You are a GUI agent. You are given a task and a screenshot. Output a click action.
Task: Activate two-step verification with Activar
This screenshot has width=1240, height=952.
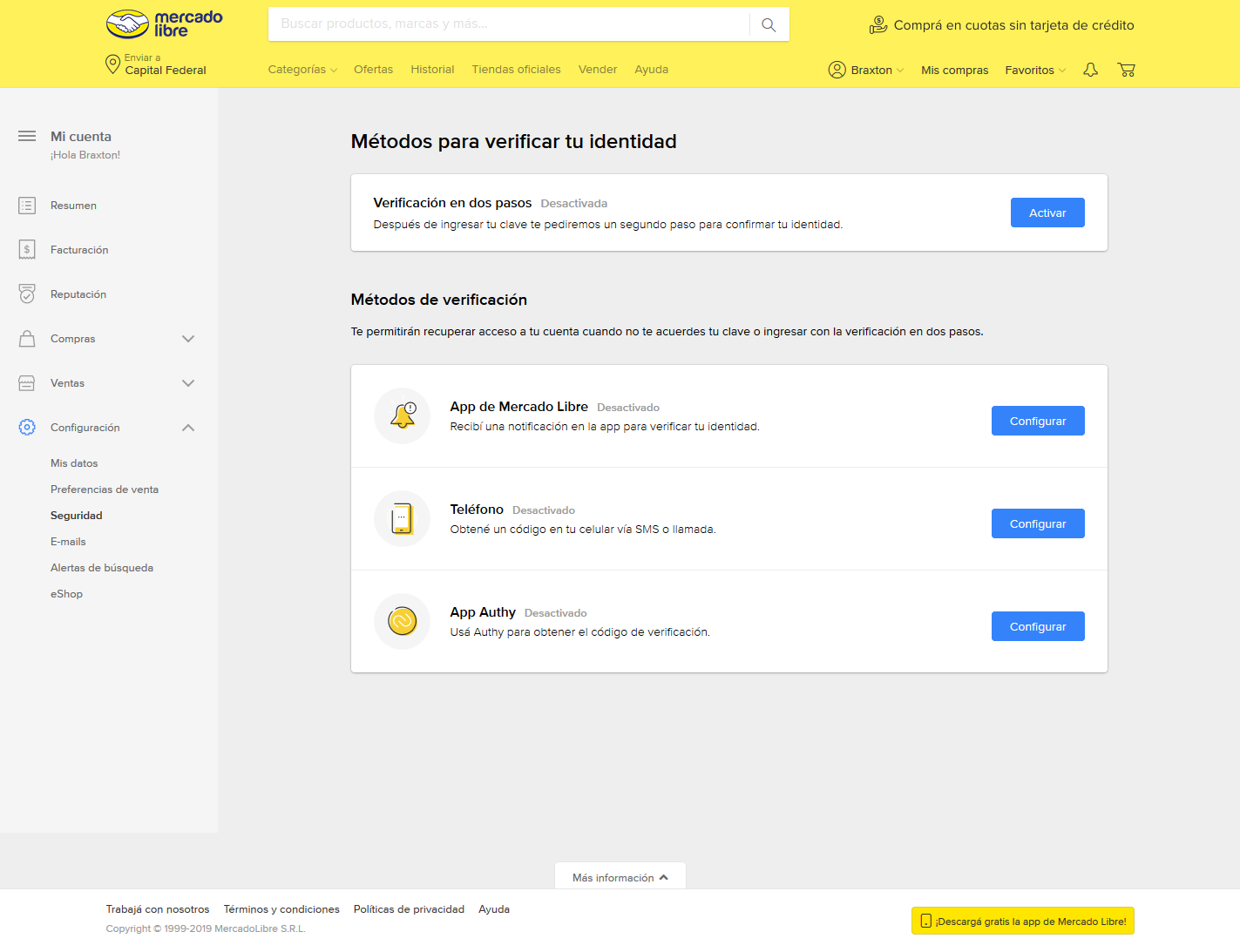tap(1047, 213)
